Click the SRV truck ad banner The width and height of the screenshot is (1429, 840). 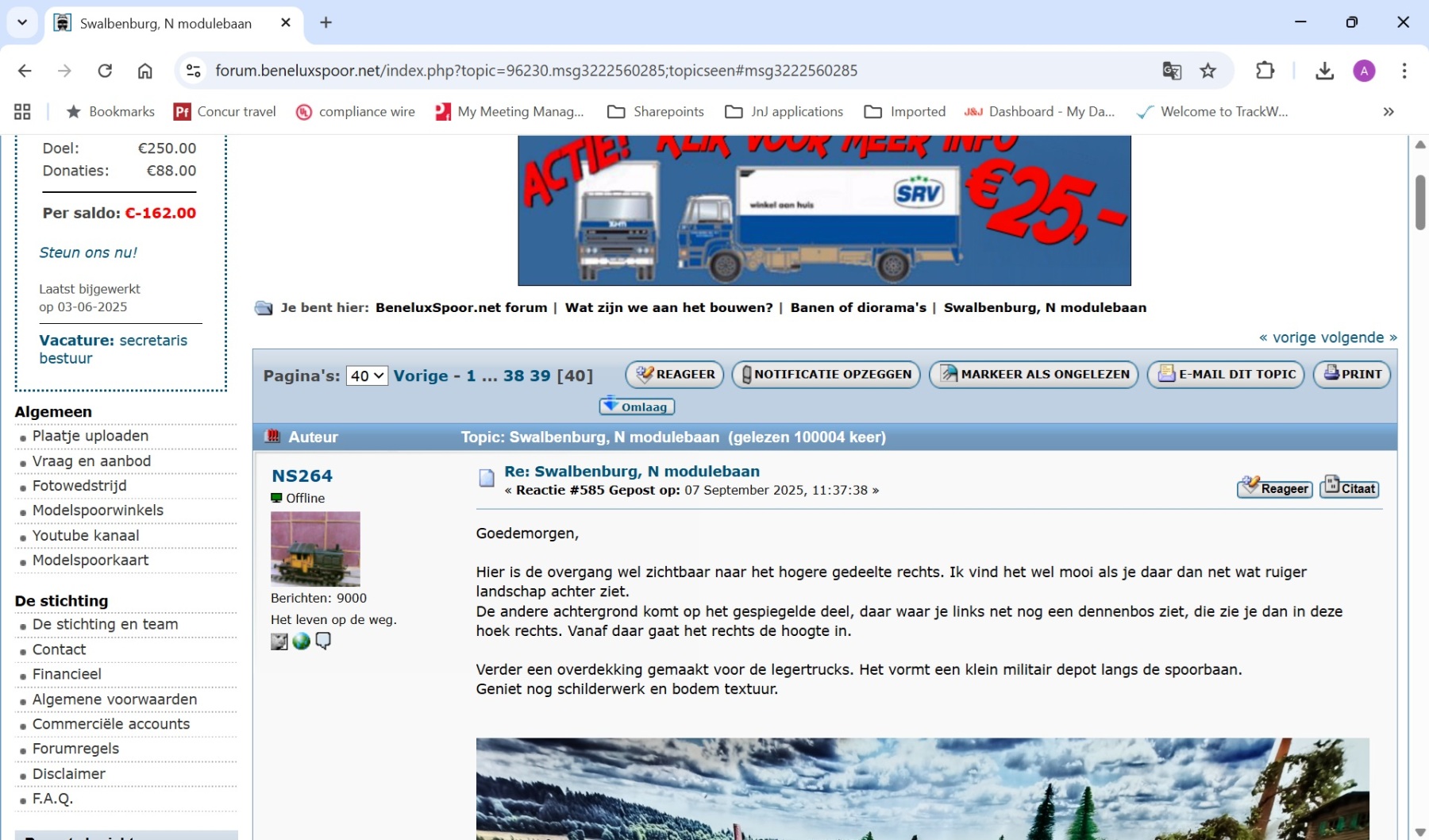pos(824,210)
